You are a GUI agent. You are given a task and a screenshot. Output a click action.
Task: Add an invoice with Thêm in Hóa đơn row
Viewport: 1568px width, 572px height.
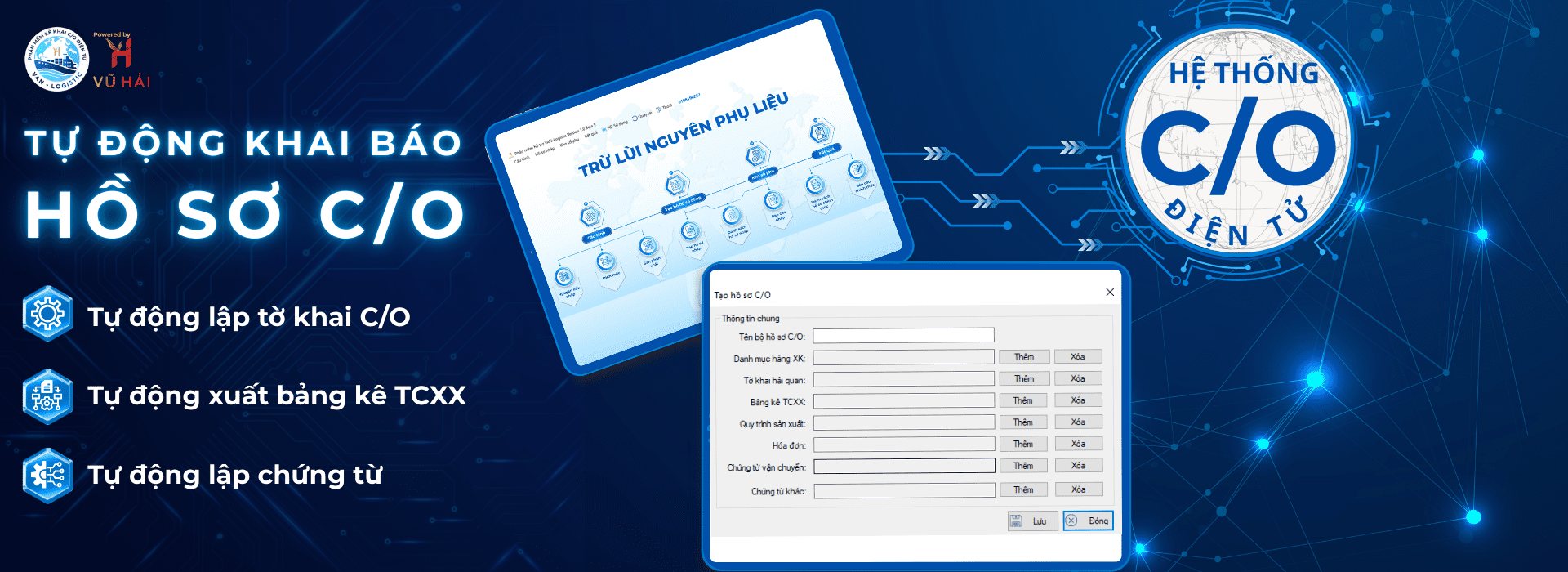pos(1023,444)
